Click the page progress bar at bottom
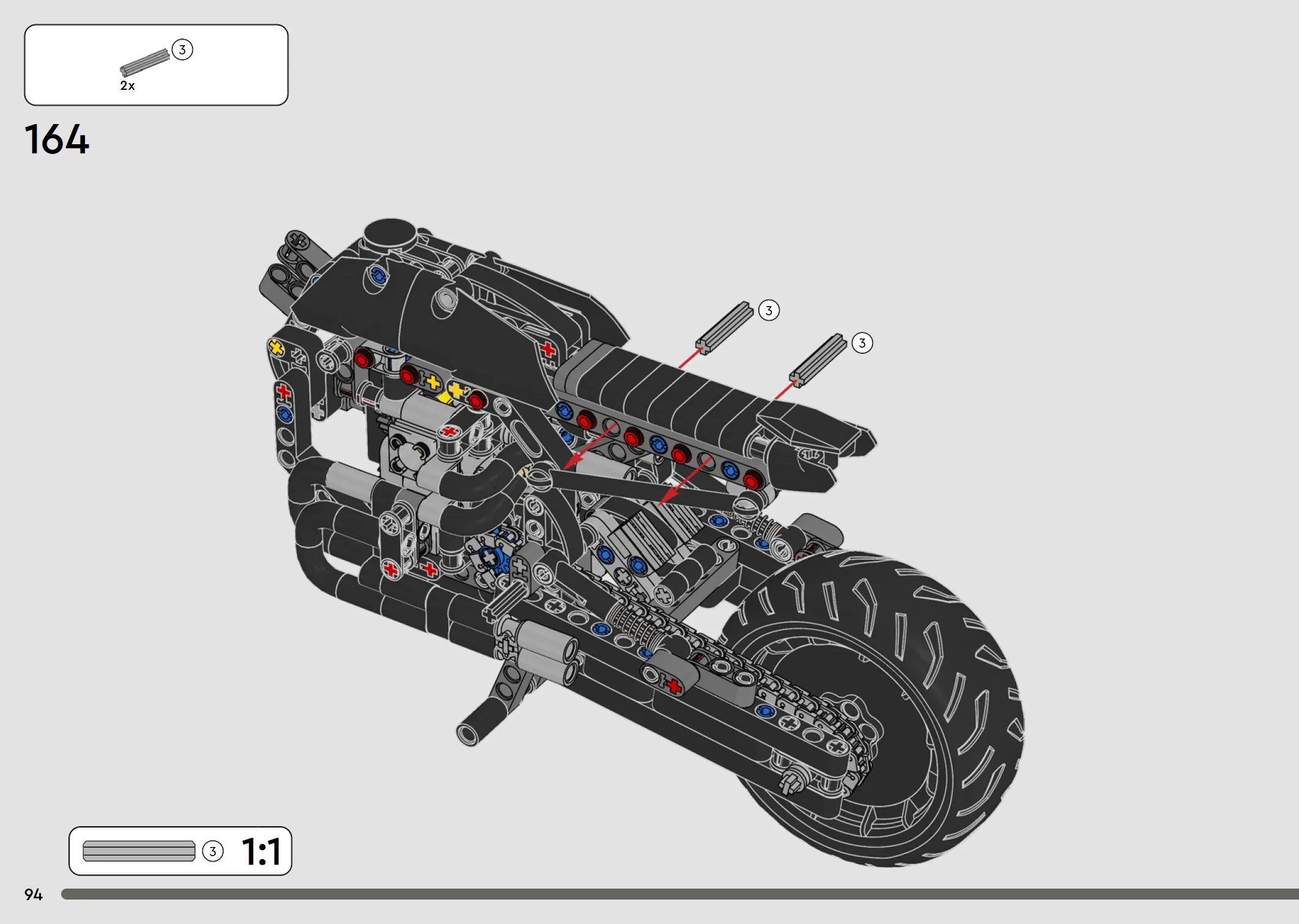The width and height of the screenshot is (1299, 924). click(x=679, y=894)
